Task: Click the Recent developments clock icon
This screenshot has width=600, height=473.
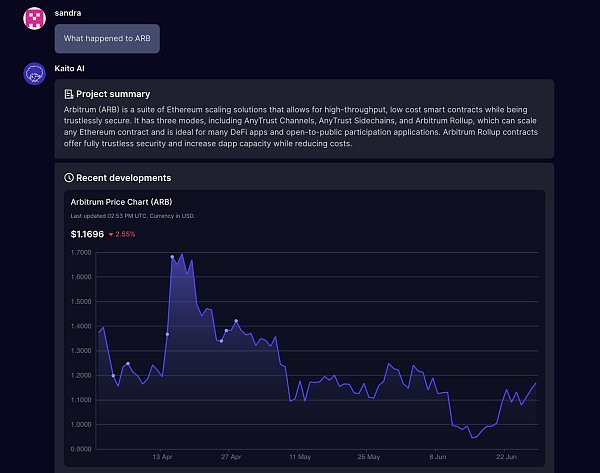Action: coord(69,178)
